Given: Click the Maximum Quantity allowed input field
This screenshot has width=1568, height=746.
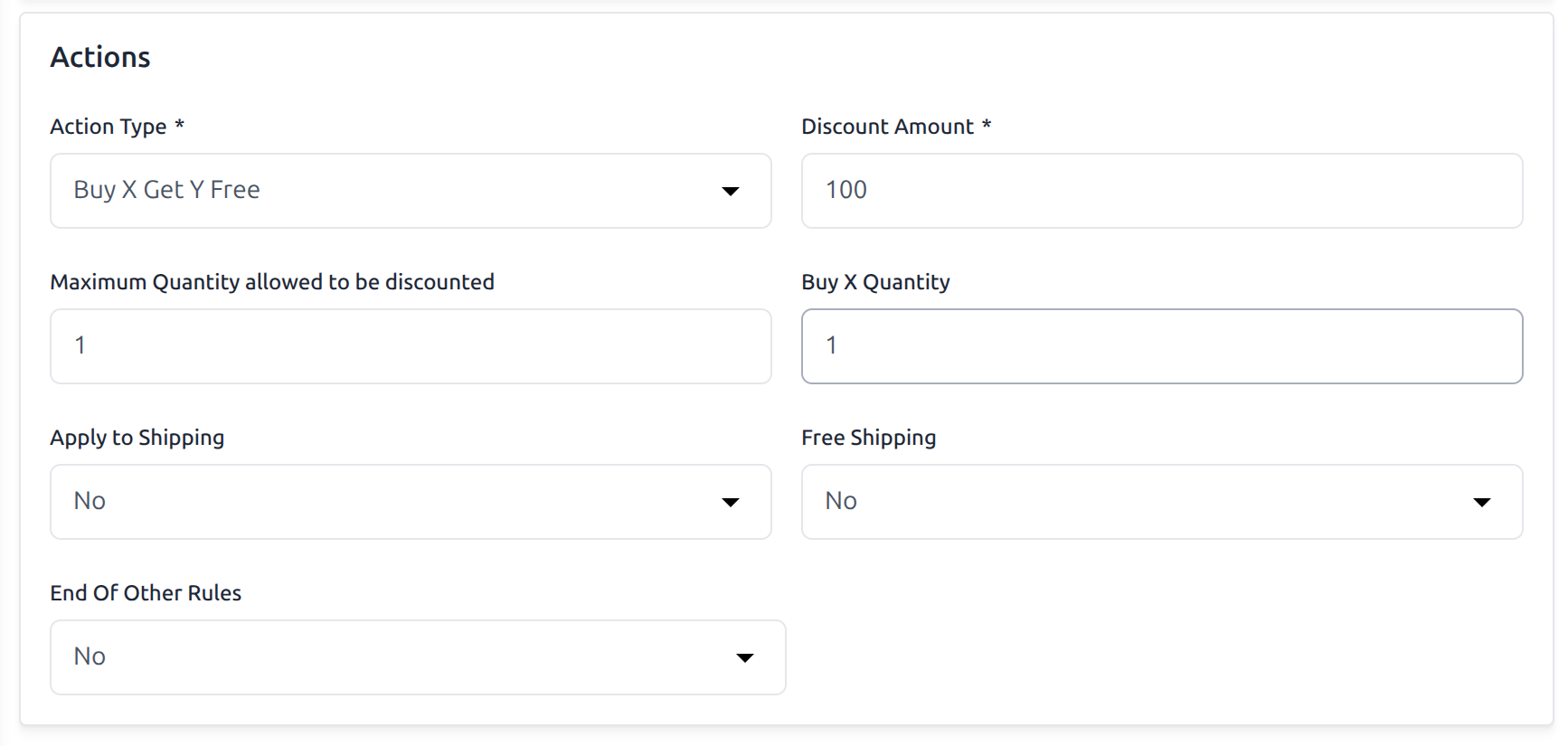Looking at the screenshot, I should 411,346.
